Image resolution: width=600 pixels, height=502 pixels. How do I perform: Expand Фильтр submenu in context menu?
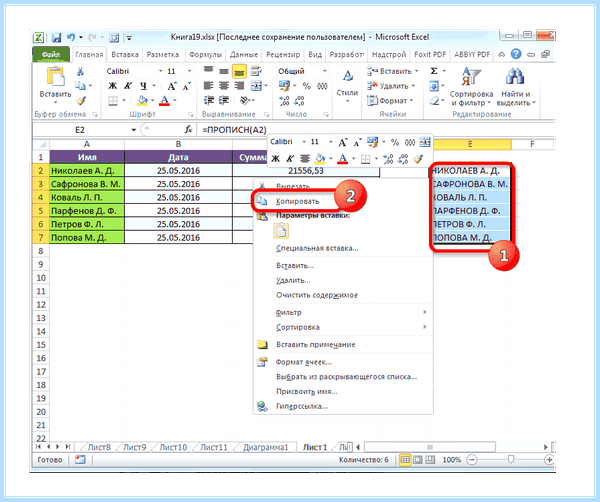coord(343,313)
